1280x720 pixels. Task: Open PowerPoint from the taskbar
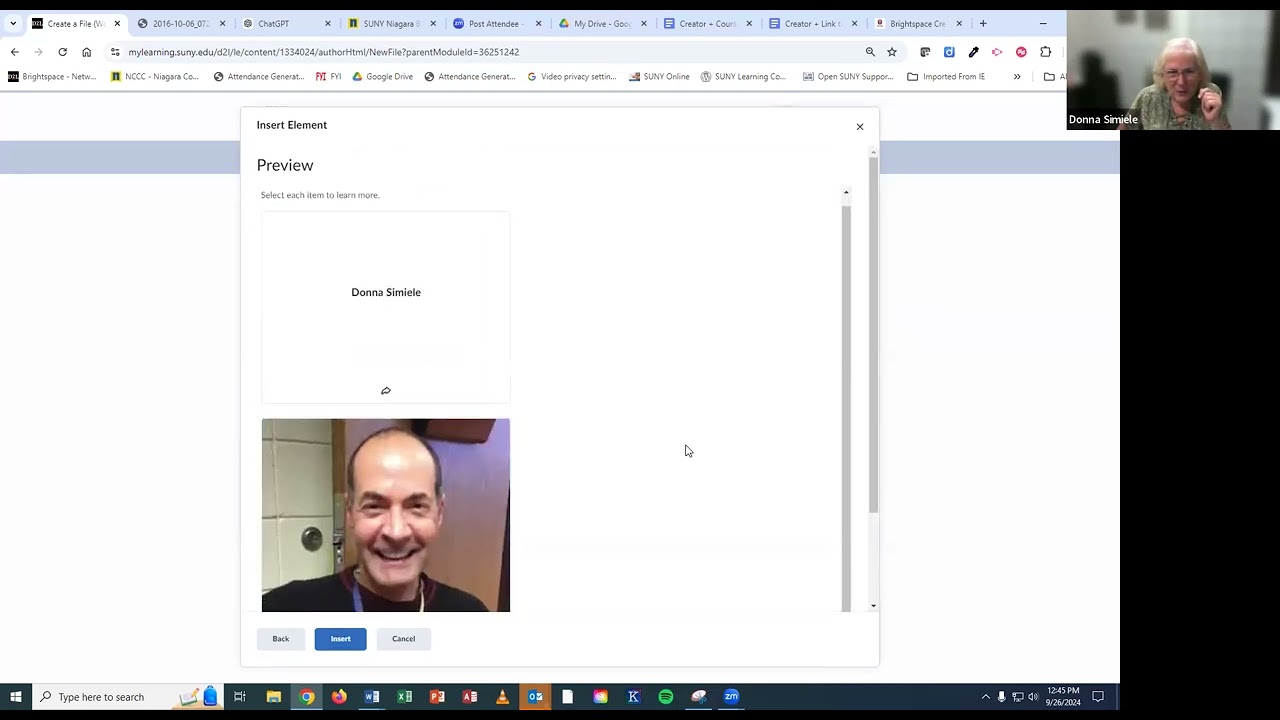(x=437, y=697)
